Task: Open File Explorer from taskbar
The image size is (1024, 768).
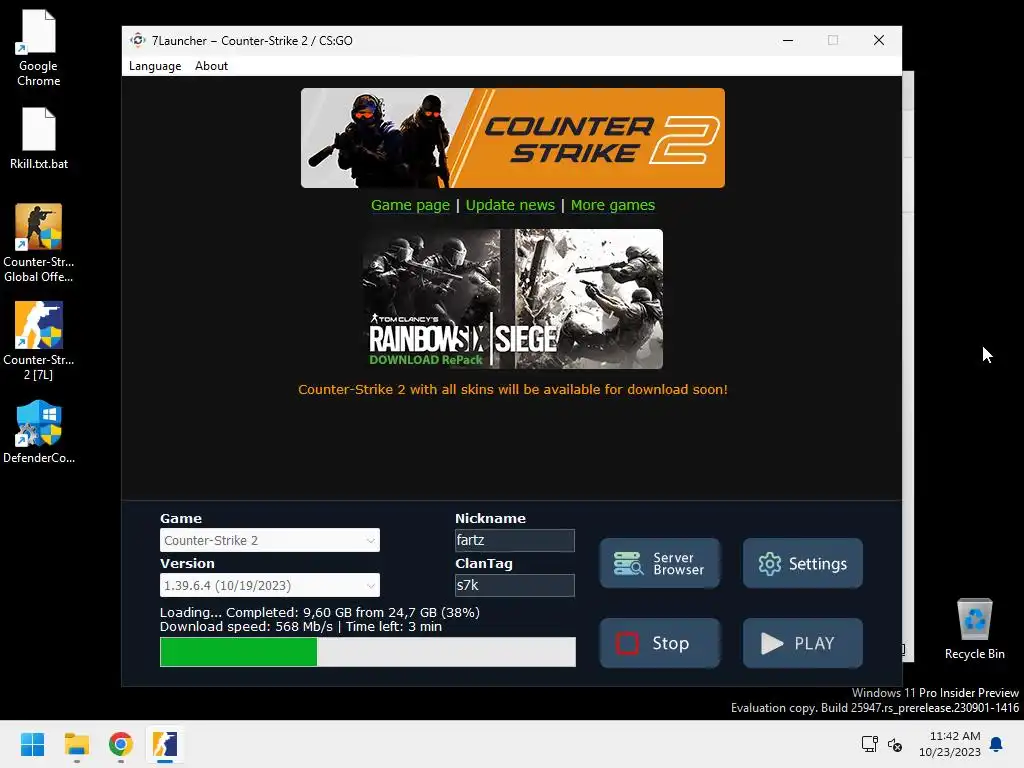Action: point(76,744)
